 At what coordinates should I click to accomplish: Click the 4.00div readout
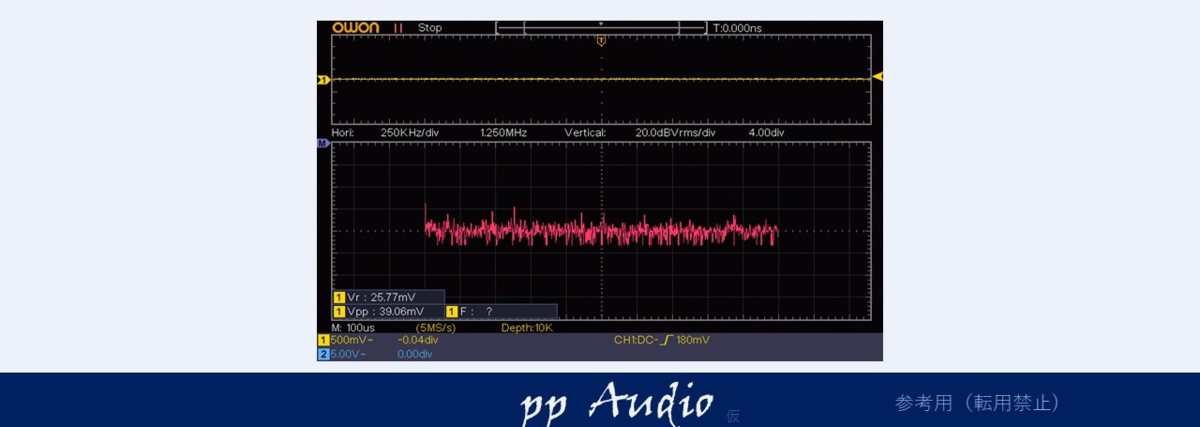pyautogui.click(x=767, y=132)
